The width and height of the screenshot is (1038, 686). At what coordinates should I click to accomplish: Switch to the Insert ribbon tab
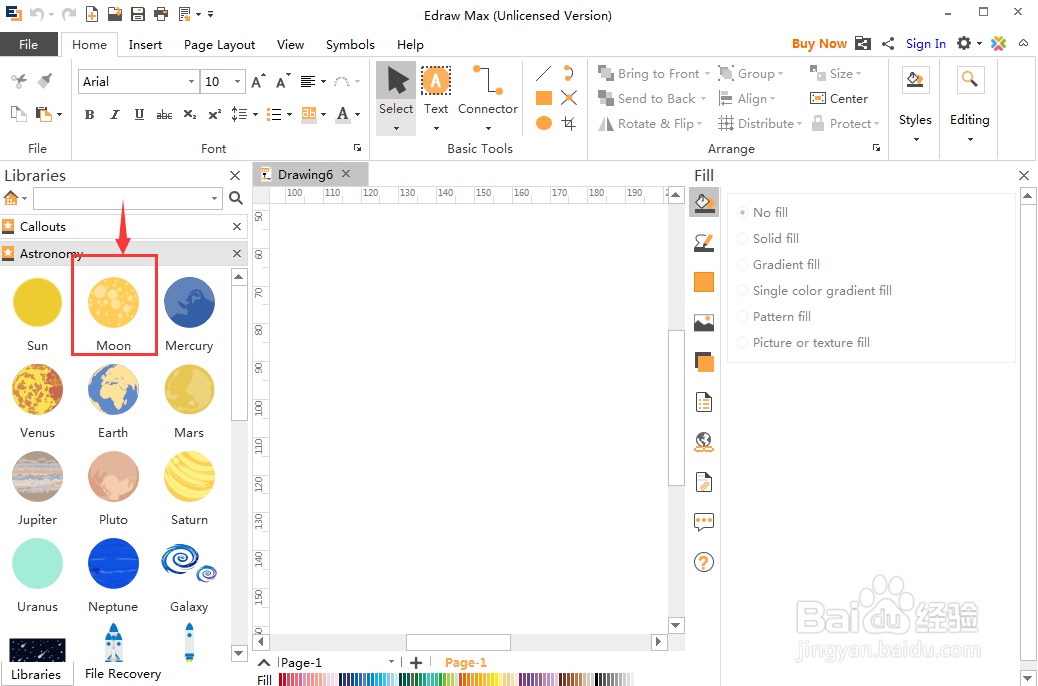pyautogui.click(x=145, y=44)
